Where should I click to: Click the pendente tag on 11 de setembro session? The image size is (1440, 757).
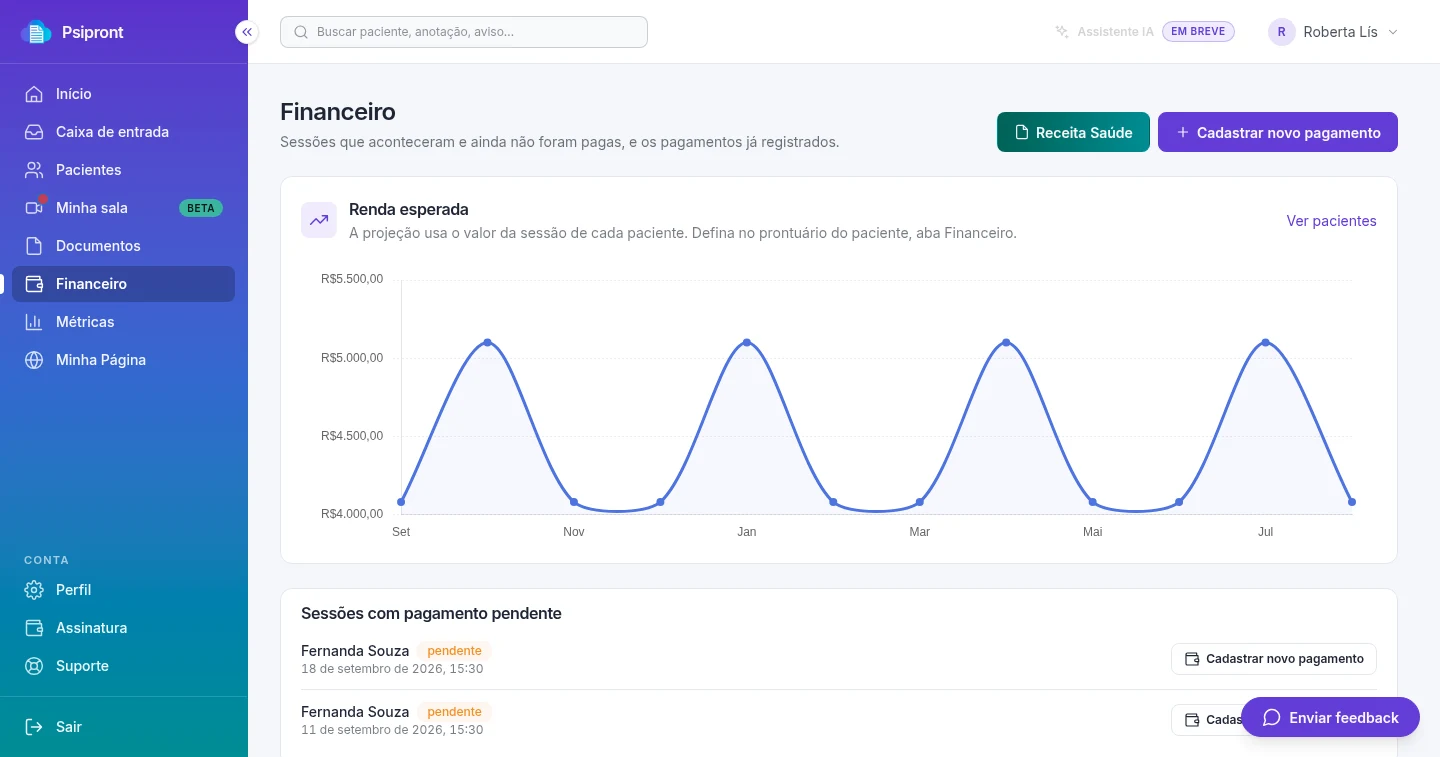pos(454,712)
